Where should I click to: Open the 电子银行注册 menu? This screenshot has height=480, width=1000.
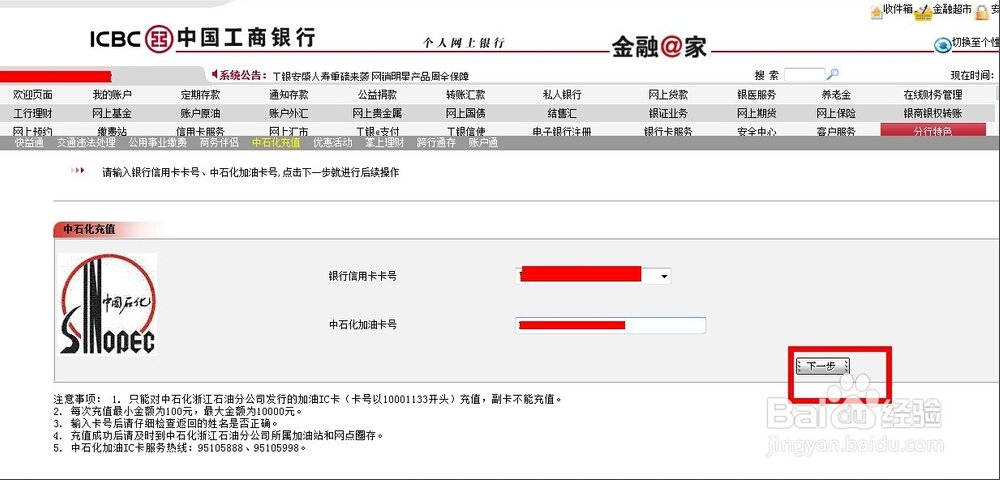pyautogui.click(x=562, y=131)
